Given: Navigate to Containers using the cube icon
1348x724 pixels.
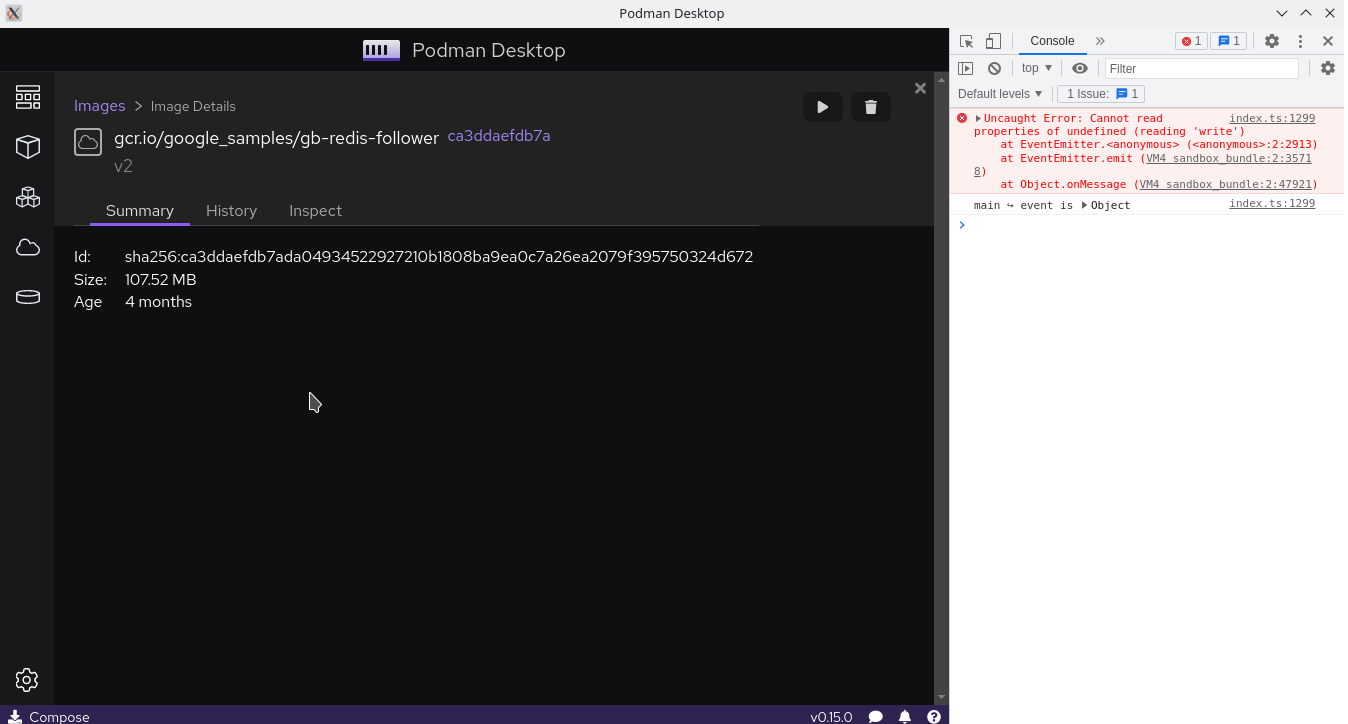Looking at the screenshot, I should click(x=27, y=146).
